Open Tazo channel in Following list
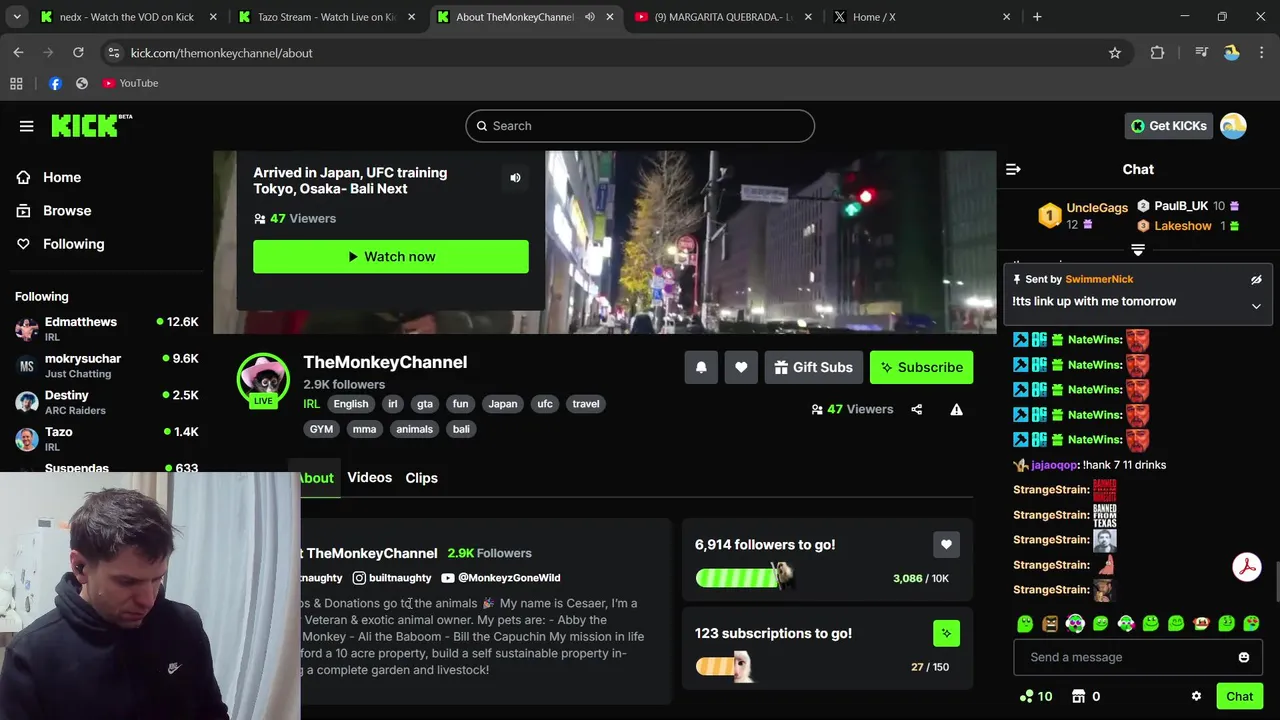 pos(106,438)
